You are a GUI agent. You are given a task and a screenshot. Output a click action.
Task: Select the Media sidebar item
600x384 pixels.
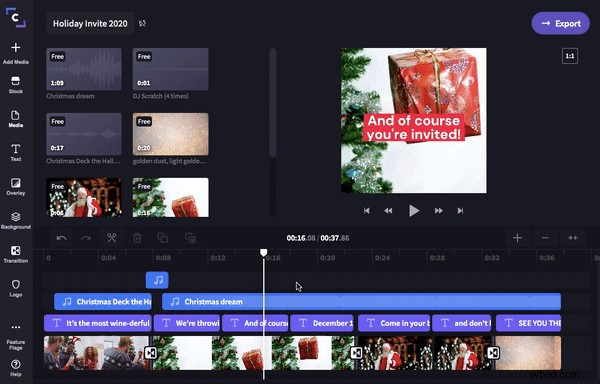[16, 119]
